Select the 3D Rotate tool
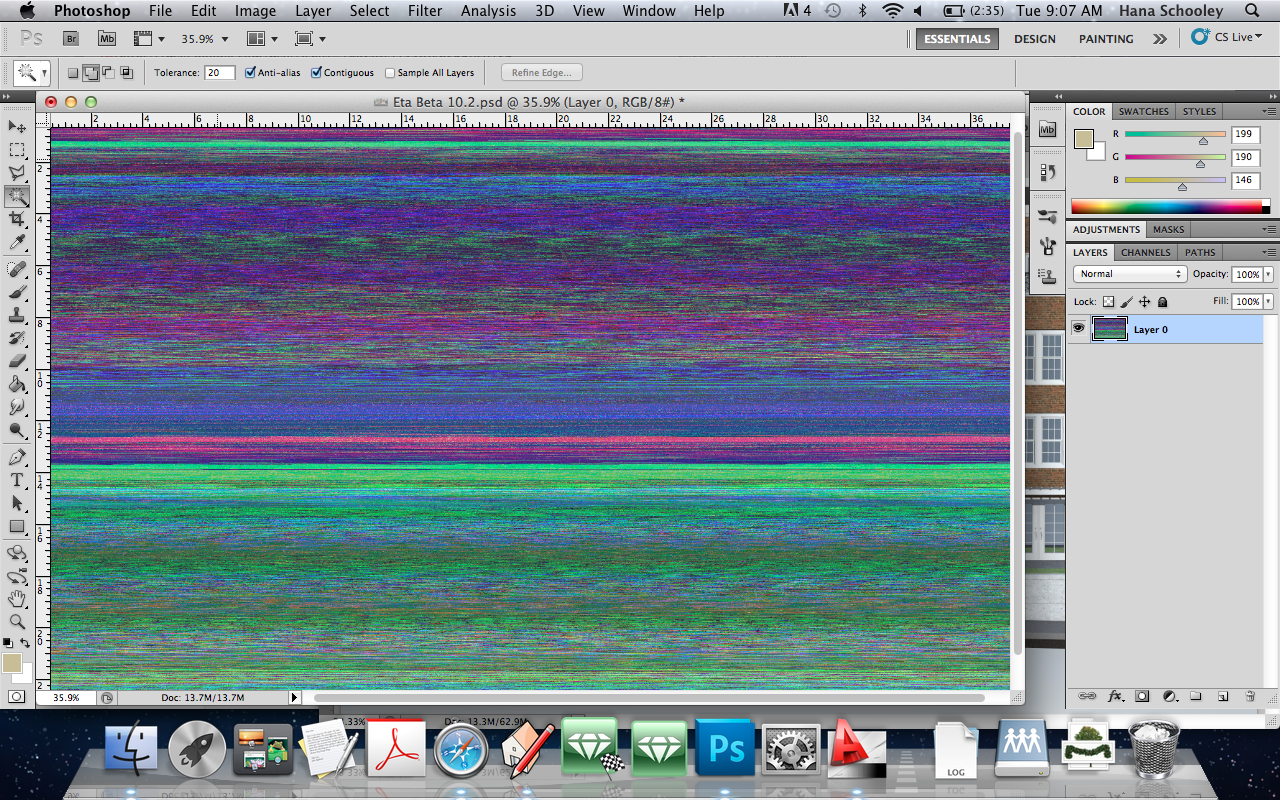 (17, 552)
